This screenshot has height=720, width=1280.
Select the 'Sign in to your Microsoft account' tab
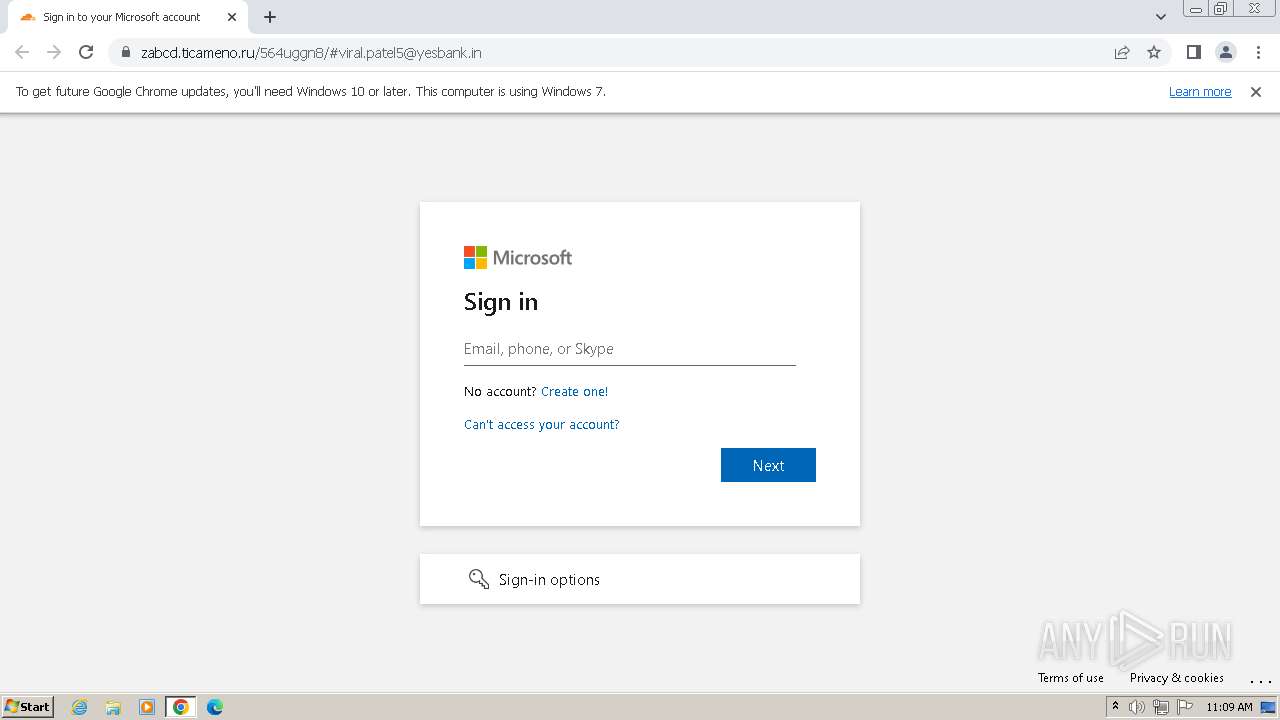click(x=127, y=17)
